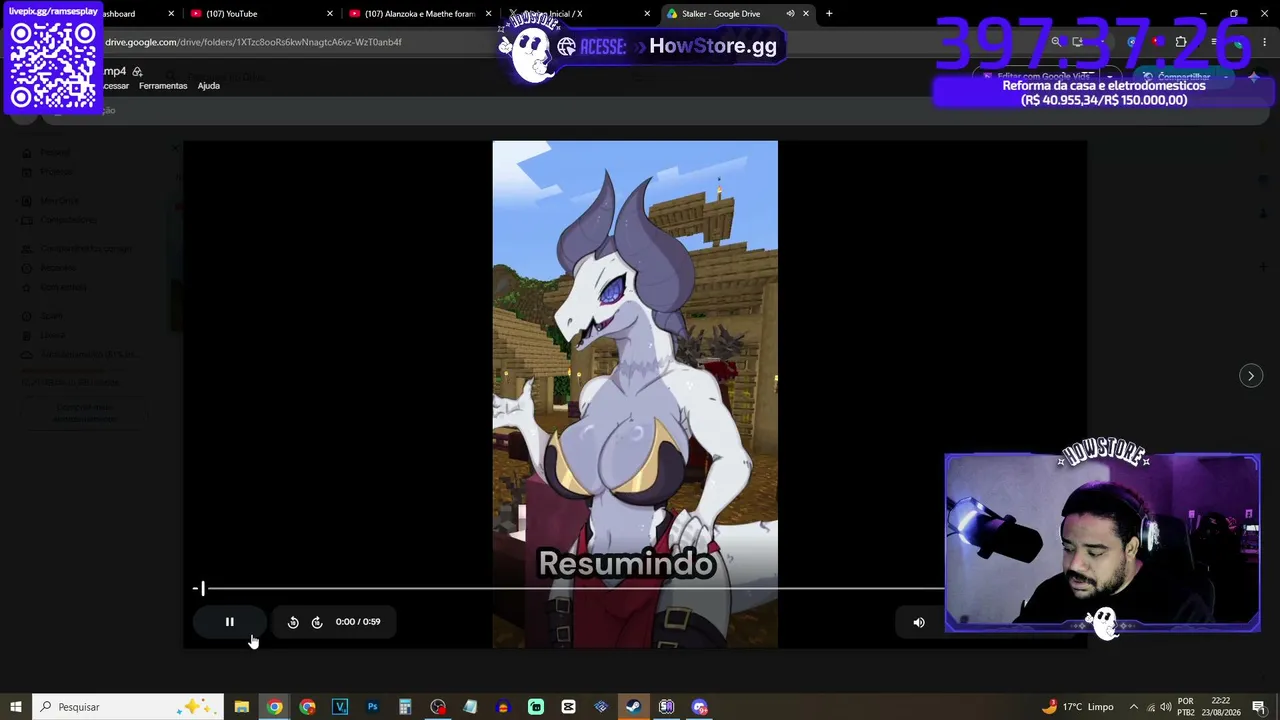Go to the next file in preview
Image resolution: width=1280 pixels, height=720 pixels.
1251,376
